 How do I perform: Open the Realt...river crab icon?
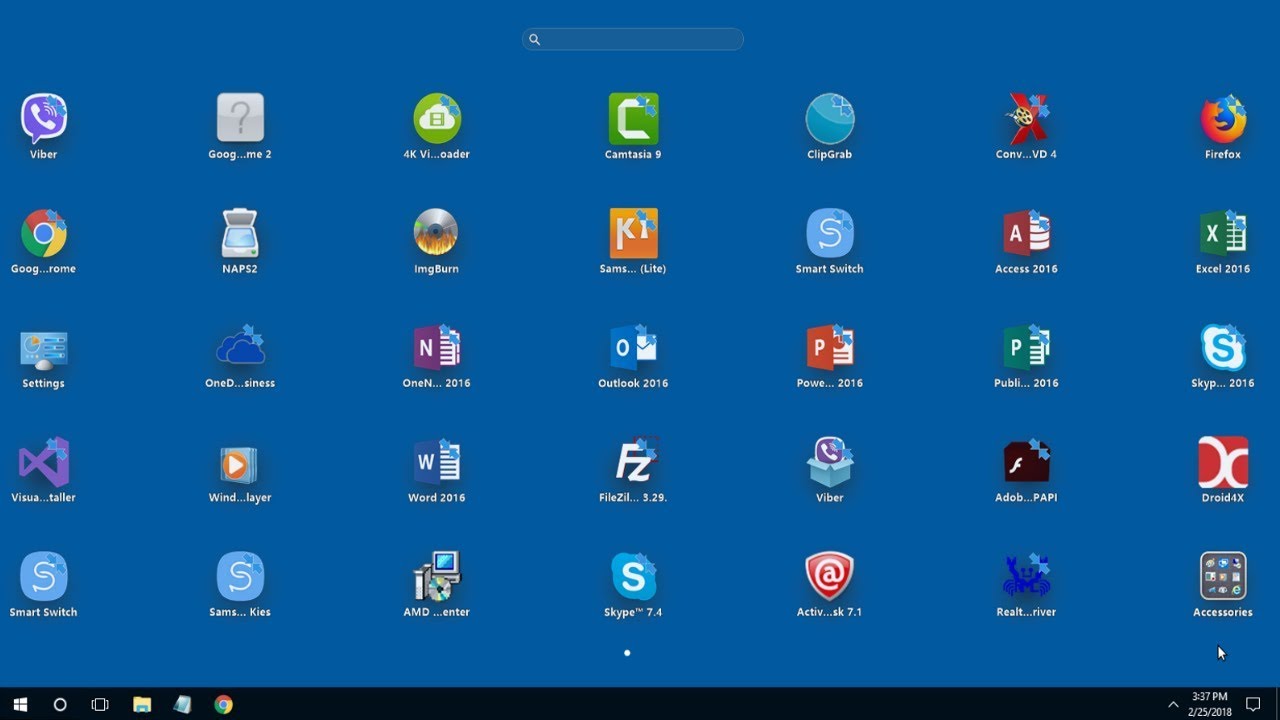(x=1027, y=577)
